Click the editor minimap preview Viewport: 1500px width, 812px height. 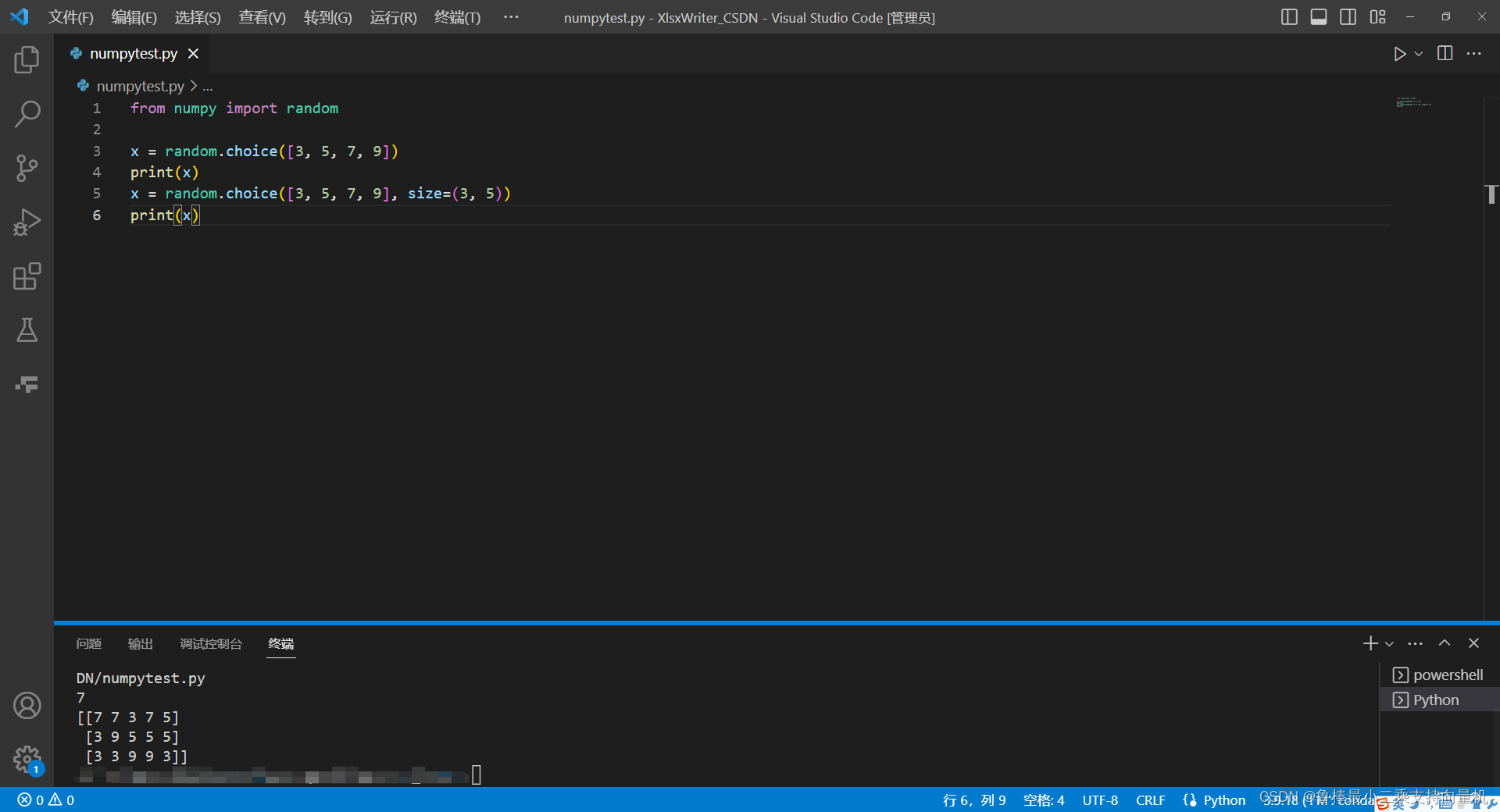(1414, 102)
